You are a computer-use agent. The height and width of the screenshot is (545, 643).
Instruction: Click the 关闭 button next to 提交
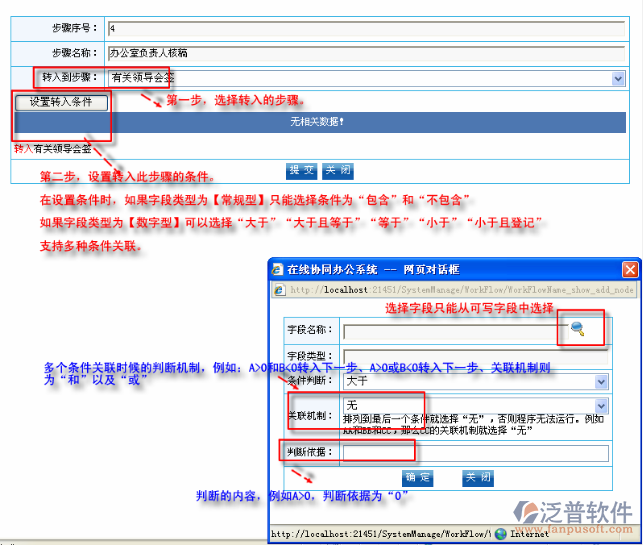(x=337, y=170)
